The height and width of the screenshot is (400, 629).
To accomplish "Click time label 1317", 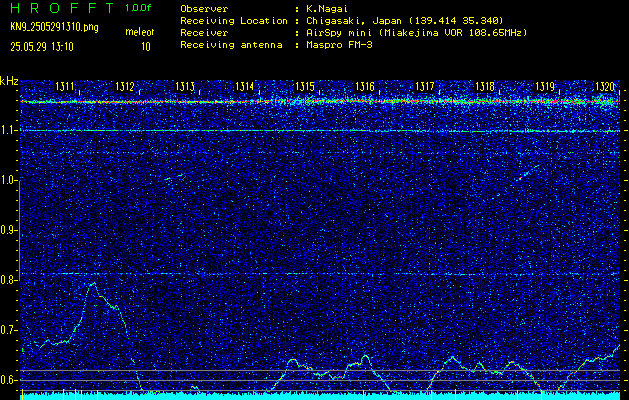I will tap(424, 86).
